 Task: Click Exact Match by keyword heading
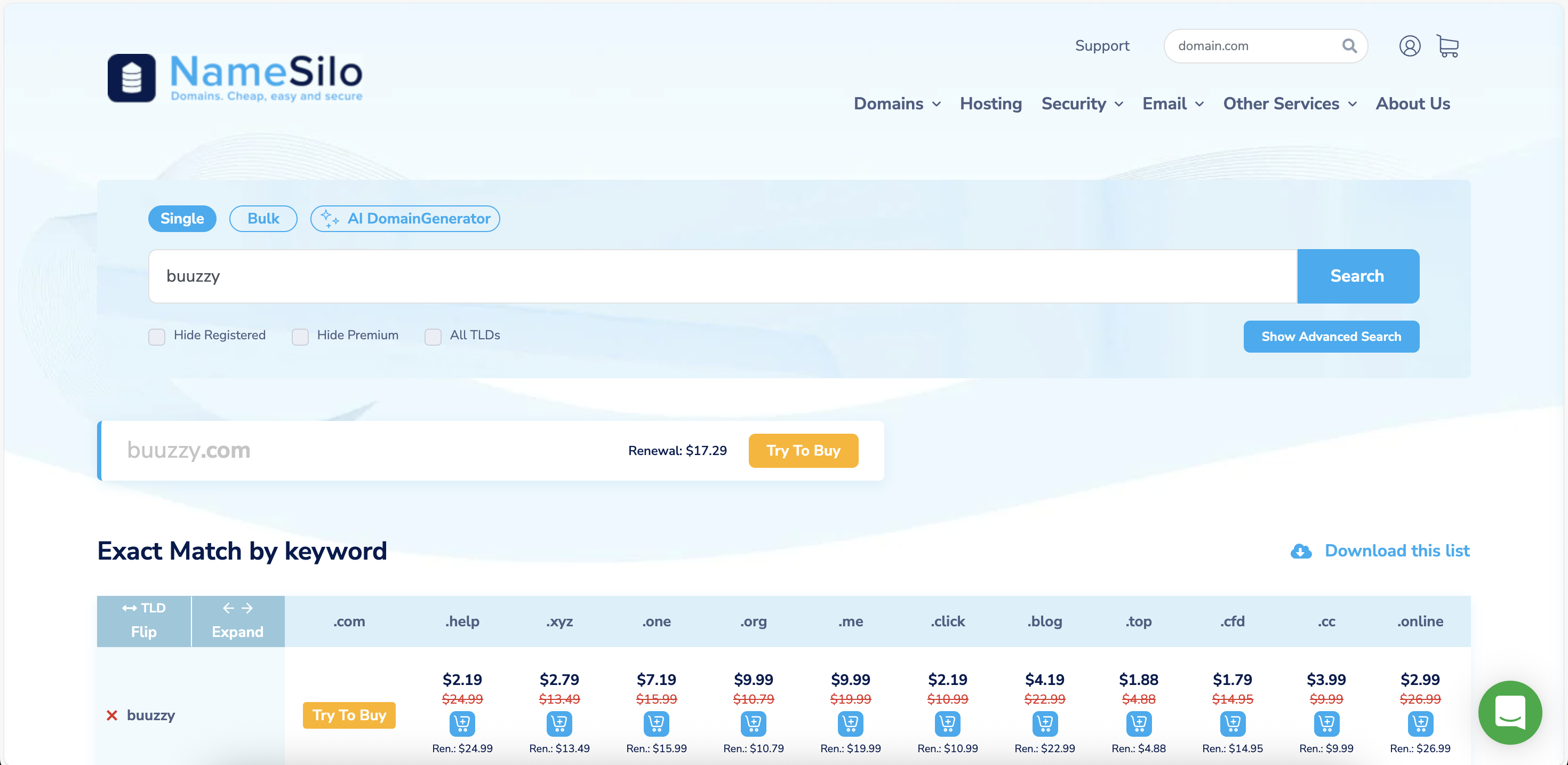click(242, 551)
